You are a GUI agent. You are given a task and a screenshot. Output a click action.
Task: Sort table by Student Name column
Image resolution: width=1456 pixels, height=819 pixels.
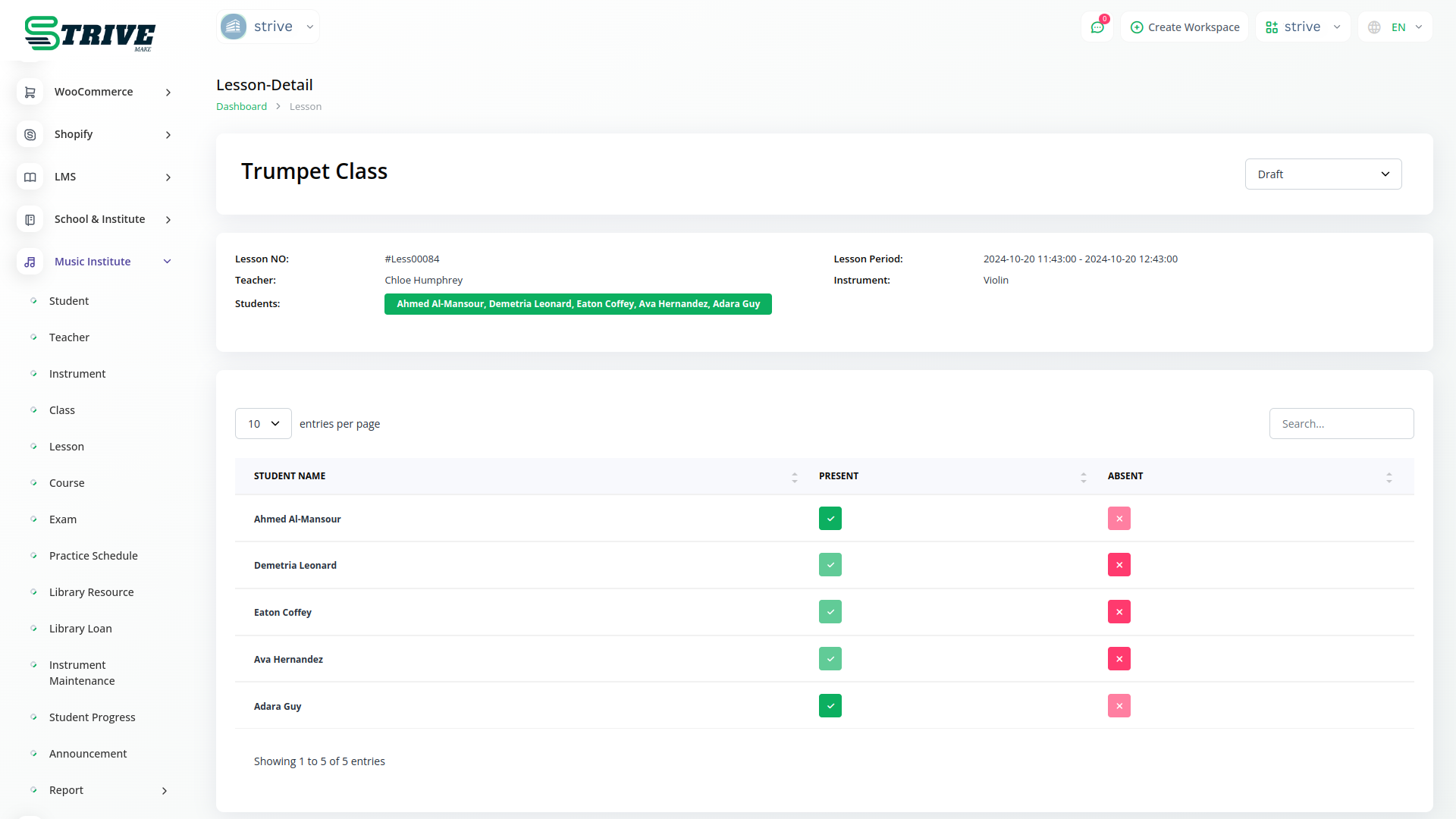point(290,476)
